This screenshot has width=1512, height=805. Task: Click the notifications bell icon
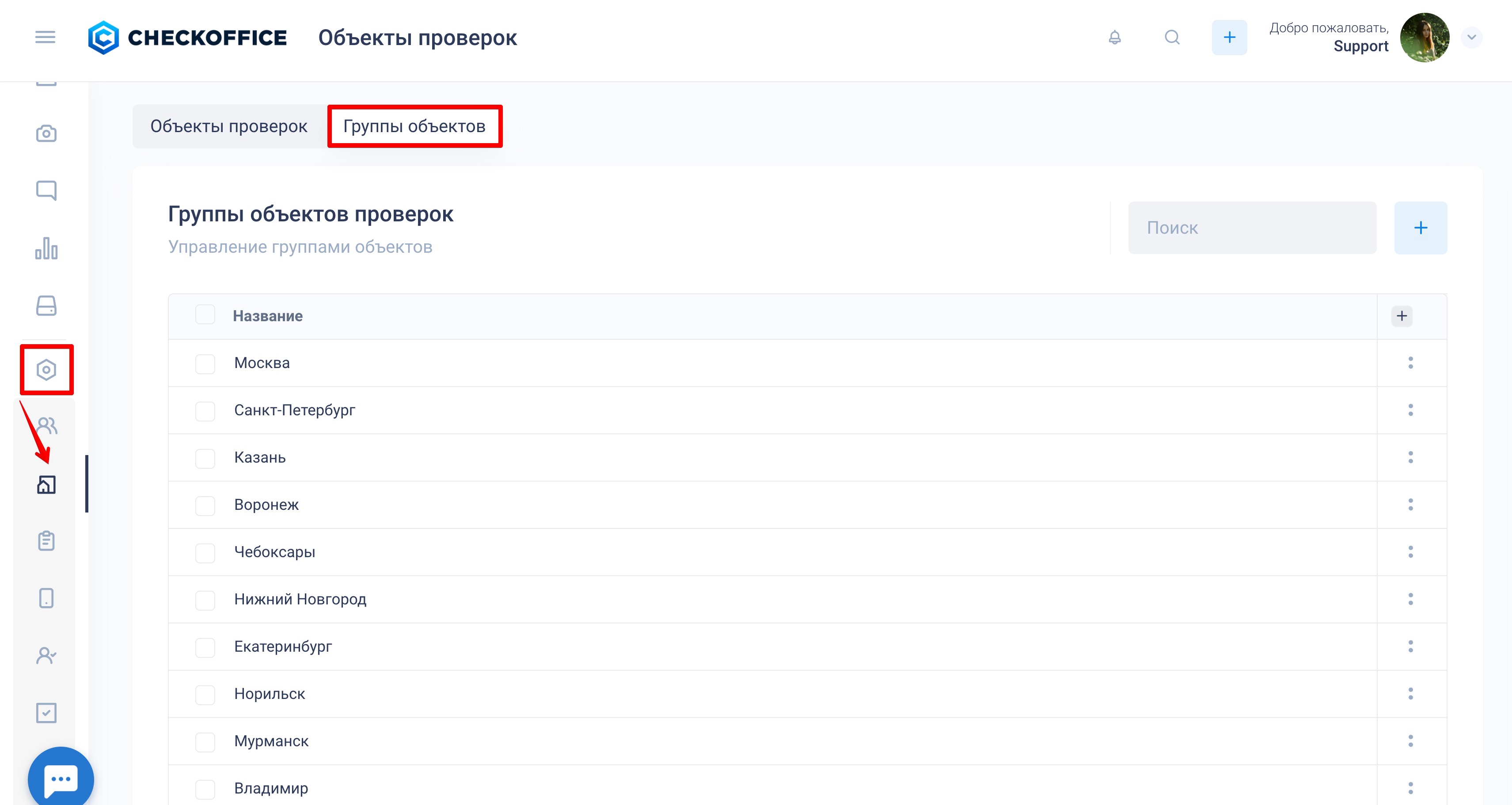pos(1115,38)
